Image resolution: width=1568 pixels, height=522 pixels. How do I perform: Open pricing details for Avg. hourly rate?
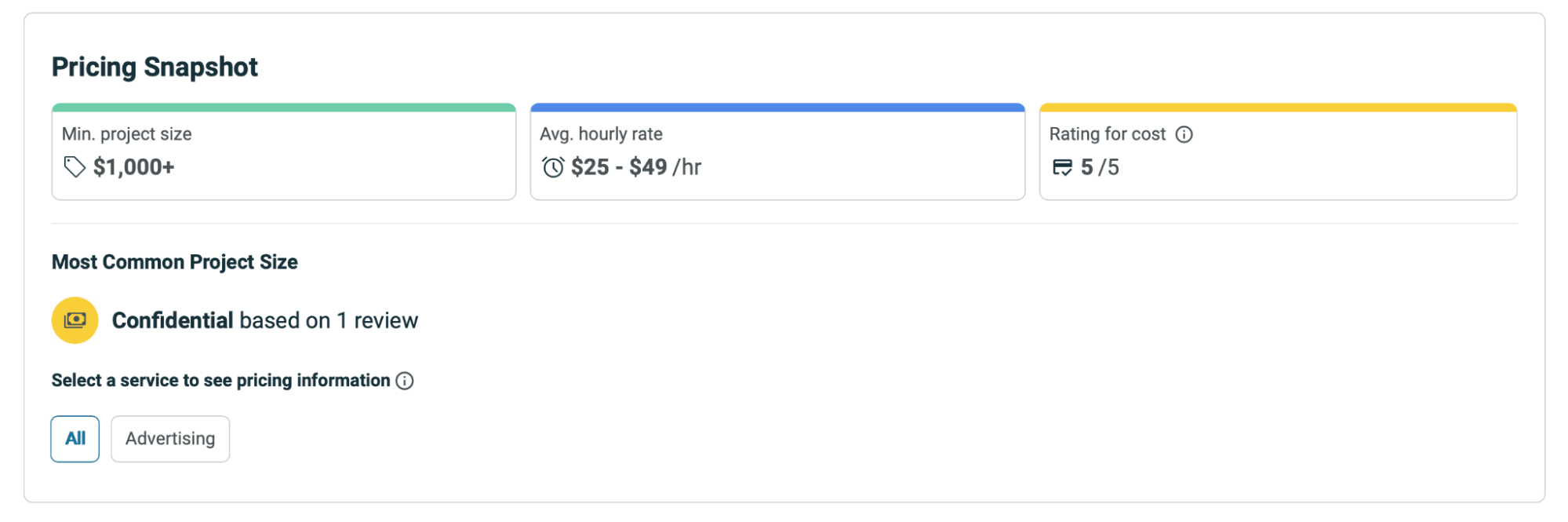(x=777, y=151)
